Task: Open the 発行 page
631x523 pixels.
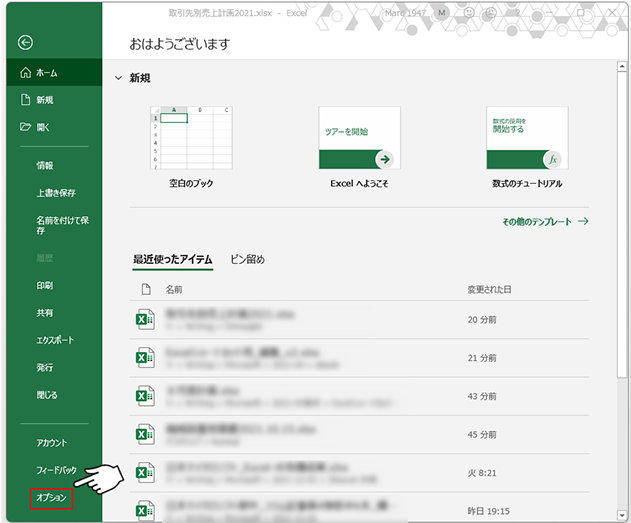Action: click(45, 367)
